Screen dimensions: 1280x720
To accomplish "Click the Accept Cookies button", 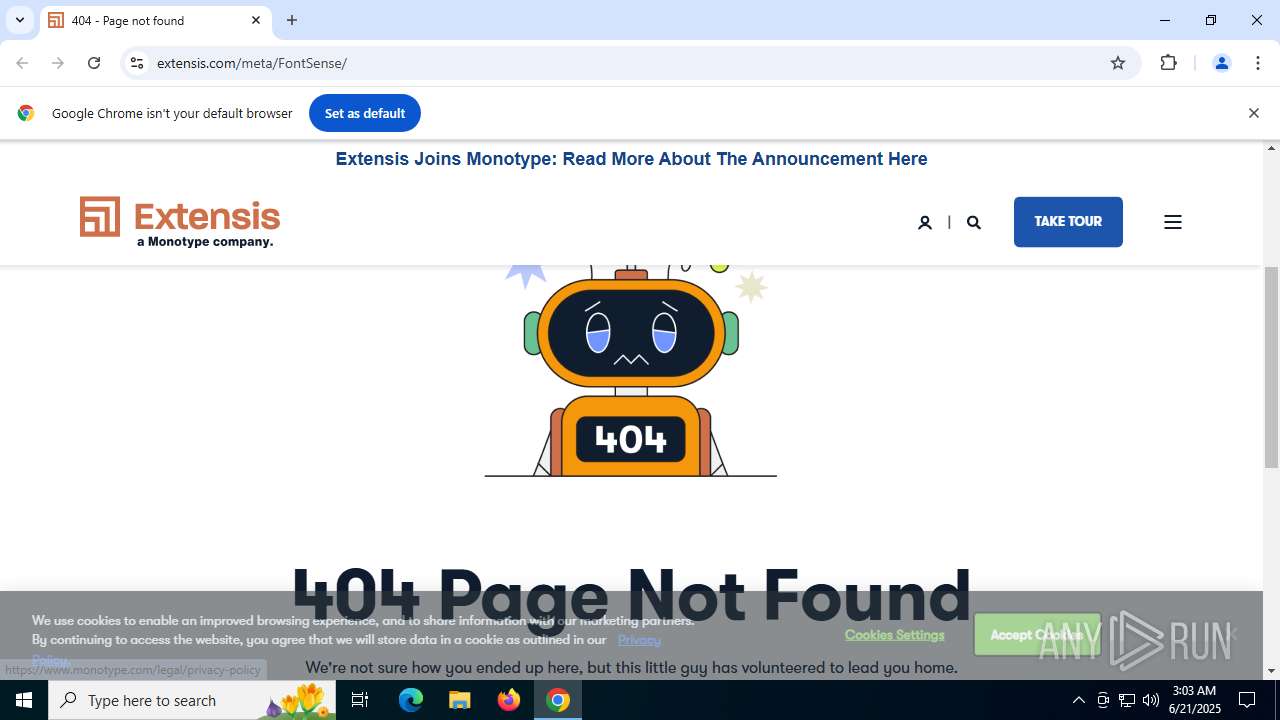I will pos(1037,635).
